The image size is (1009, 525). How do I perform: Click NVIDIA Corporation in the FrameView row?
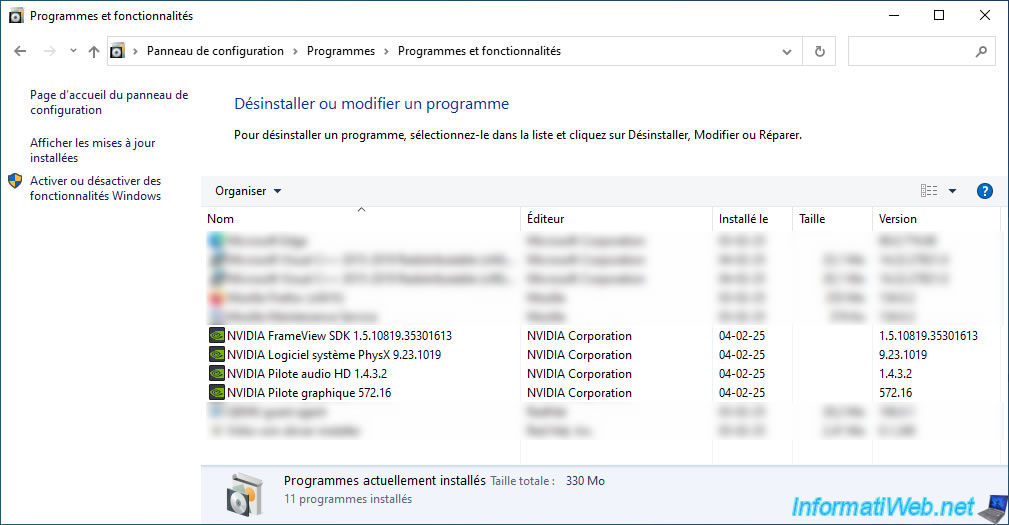(x=579, y=335)
